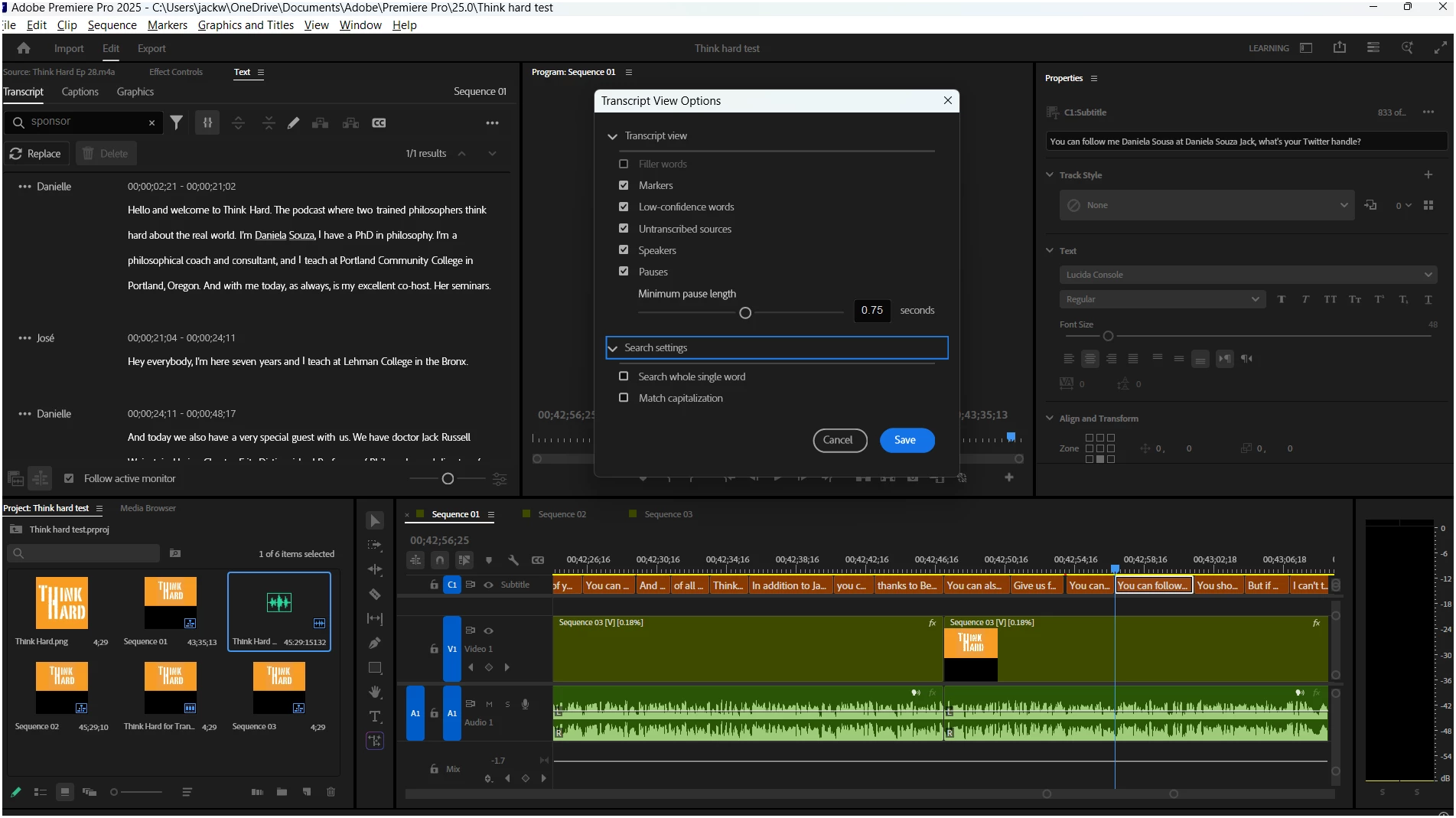
Task: Collapse the Align and Transform section
Action: (1050, 418)
